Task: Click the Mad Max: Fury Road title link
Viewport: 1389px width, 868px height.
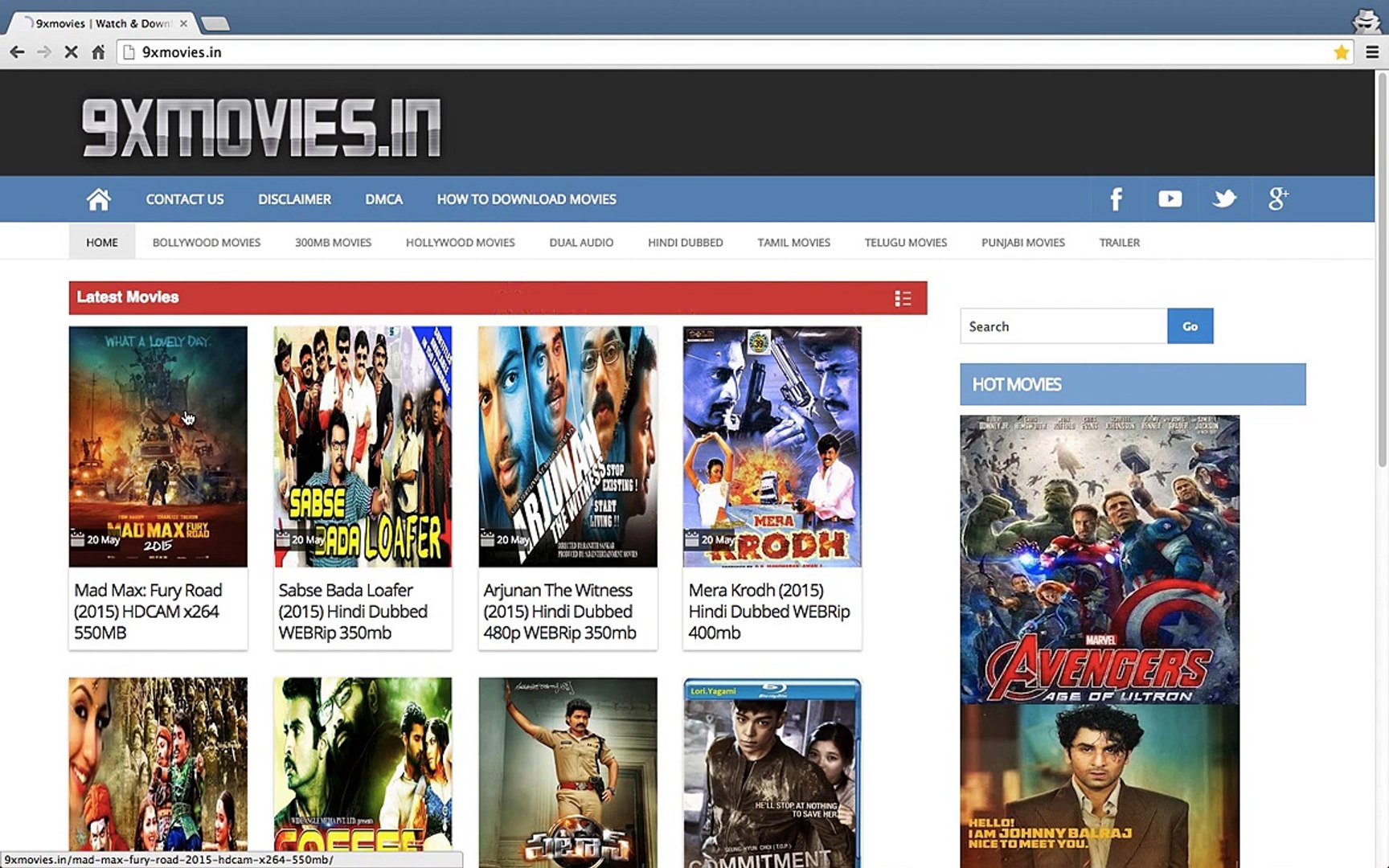Action: tap(149, 612)
